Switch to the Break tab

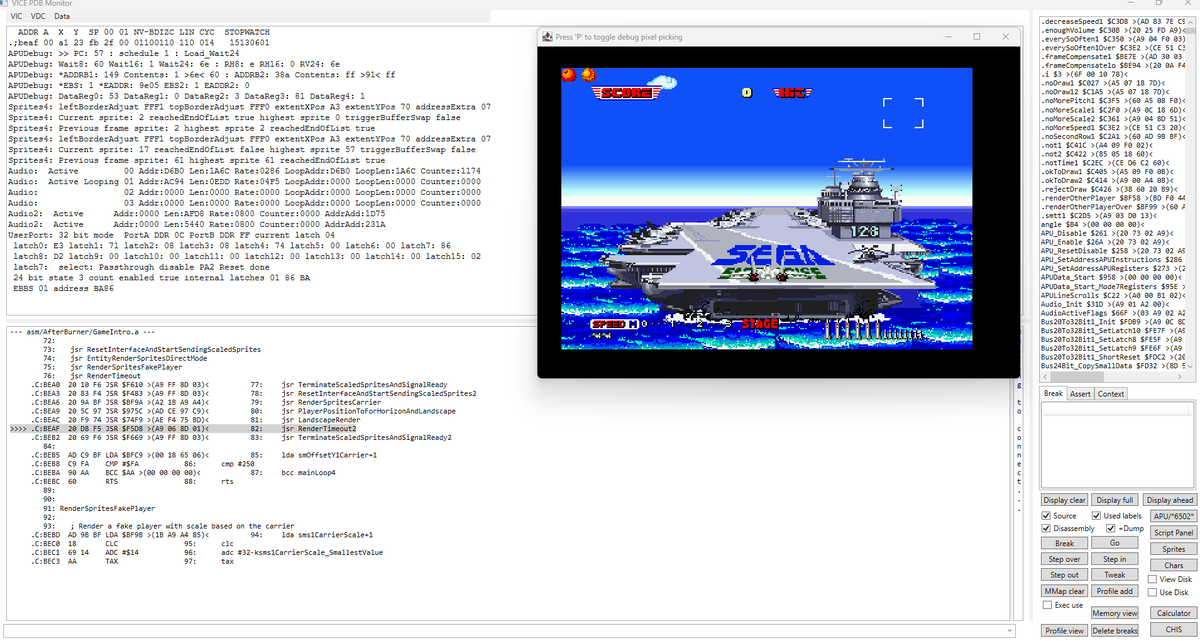pyautogui.click(x=1053, y=393)
